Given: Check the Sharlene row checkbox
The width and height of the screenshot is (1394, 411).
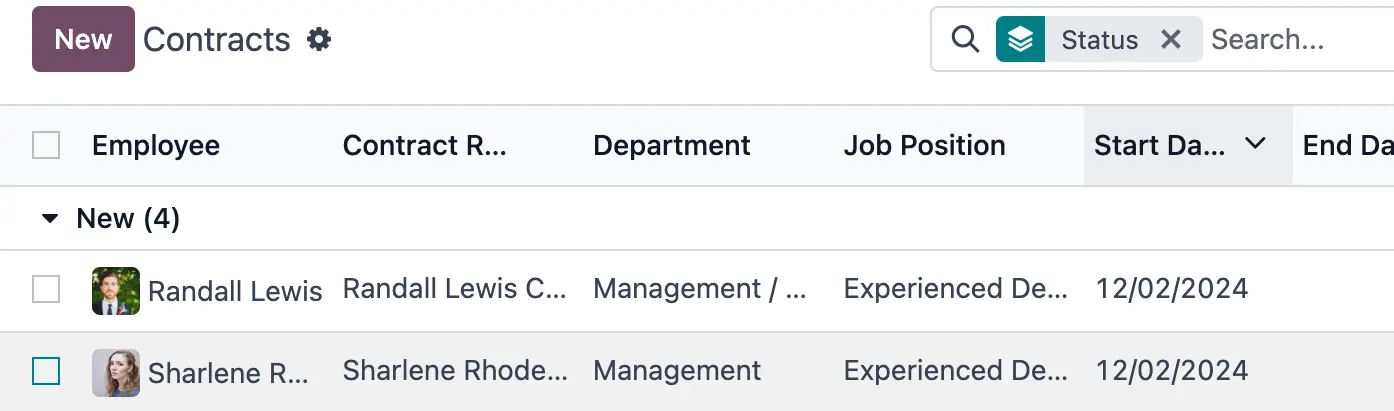Looking at the screenshot, I should pos(46,372).
